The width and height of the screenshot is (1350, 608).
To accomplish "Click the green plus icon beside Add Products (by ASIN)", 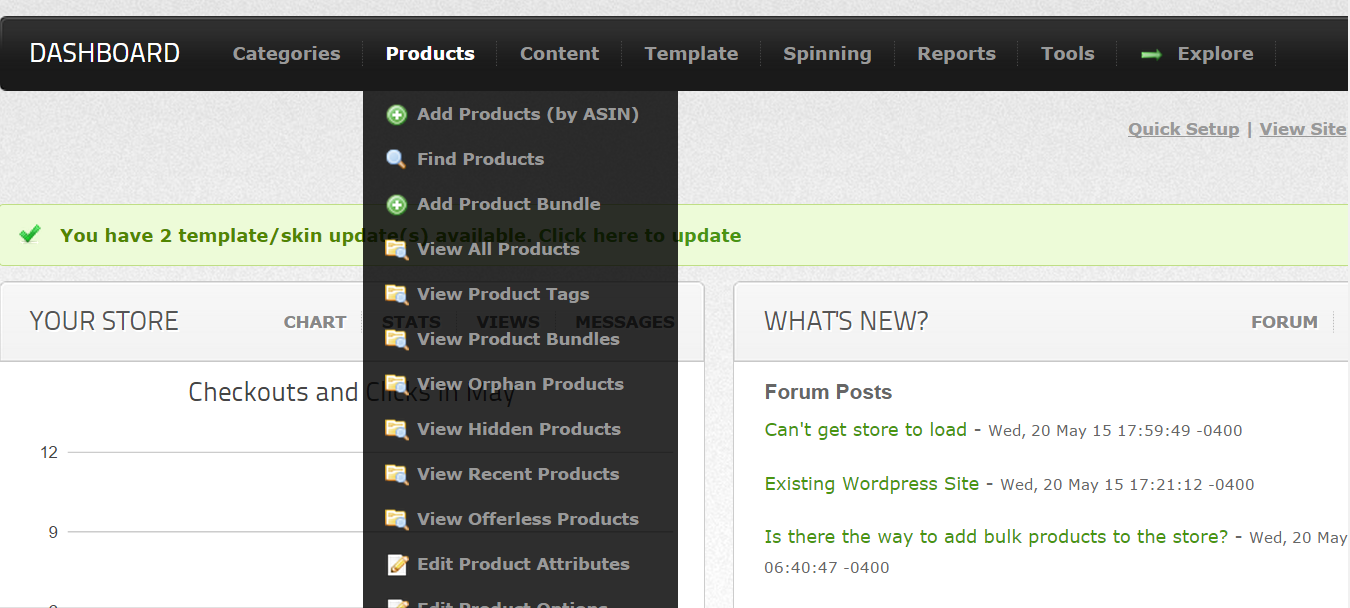I will point(397,115).
